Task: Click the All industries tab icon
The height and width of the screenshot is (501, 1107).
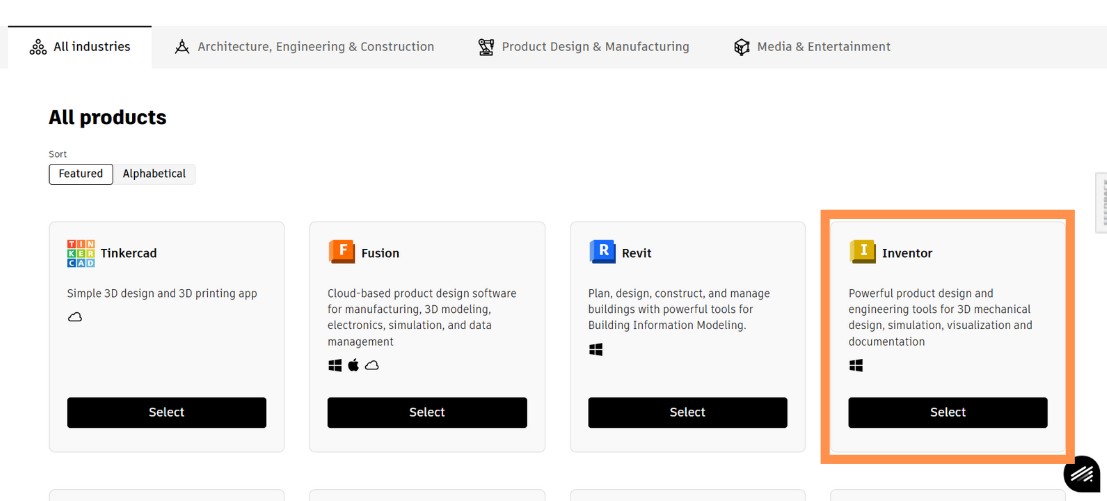Action: 38,47
